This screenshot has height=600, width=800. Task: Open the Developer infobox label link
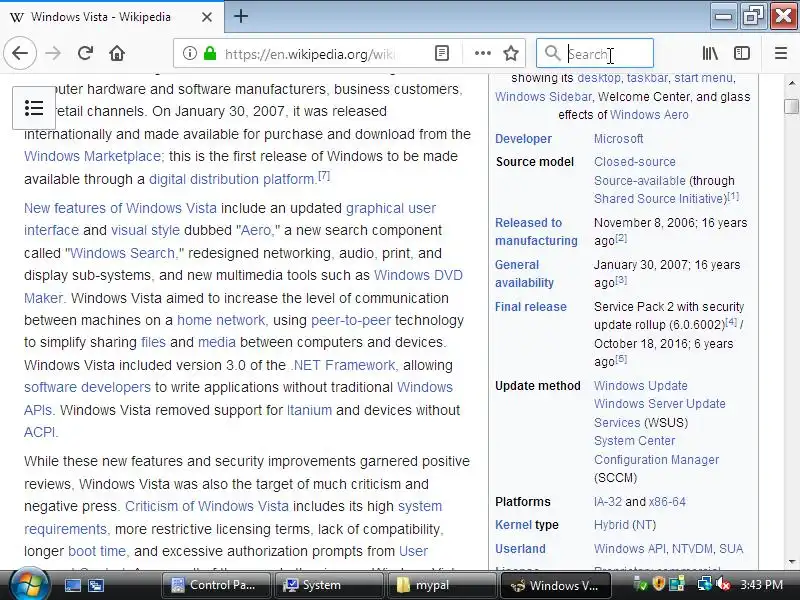coord(523,139)
